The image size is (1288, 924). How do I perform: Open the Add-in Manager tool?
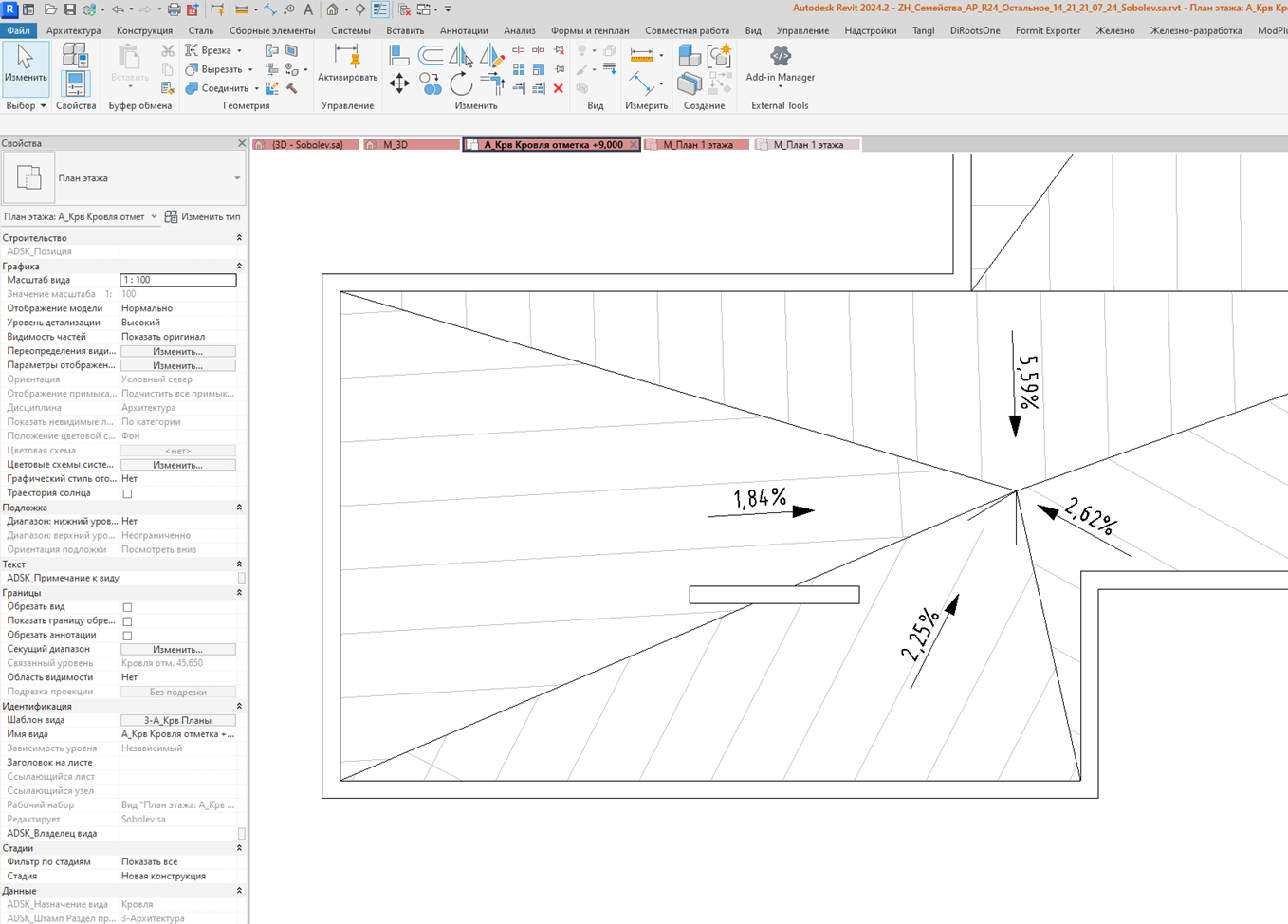click(x=780, y=64)
